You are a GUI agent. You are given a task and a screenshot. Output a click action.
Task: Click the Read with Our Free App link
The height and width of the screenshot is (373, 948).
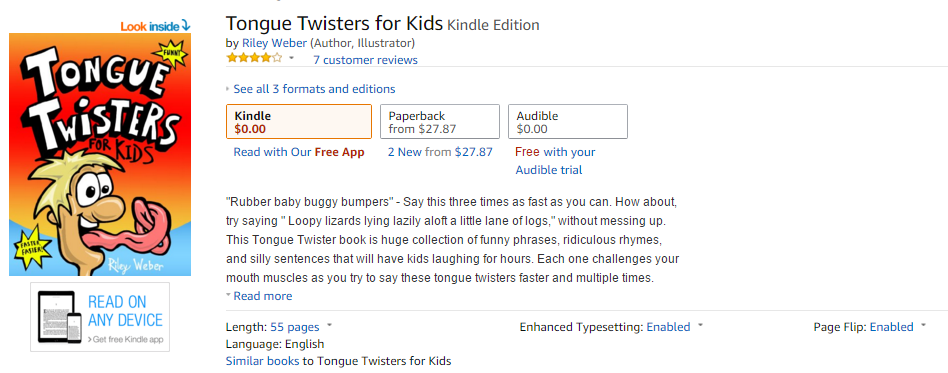tap(299, 152)
